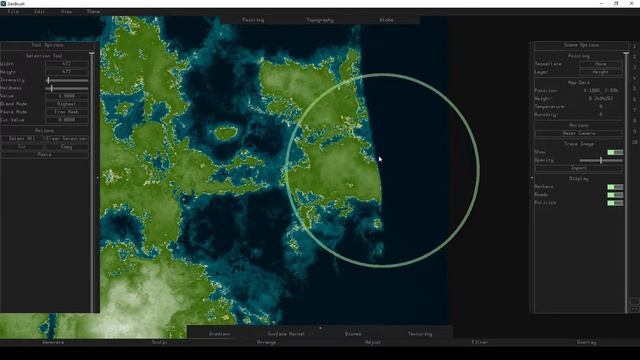Click the Trace Image Import button
This screenshot has width=640, height=360.
(x=579, y=168)
